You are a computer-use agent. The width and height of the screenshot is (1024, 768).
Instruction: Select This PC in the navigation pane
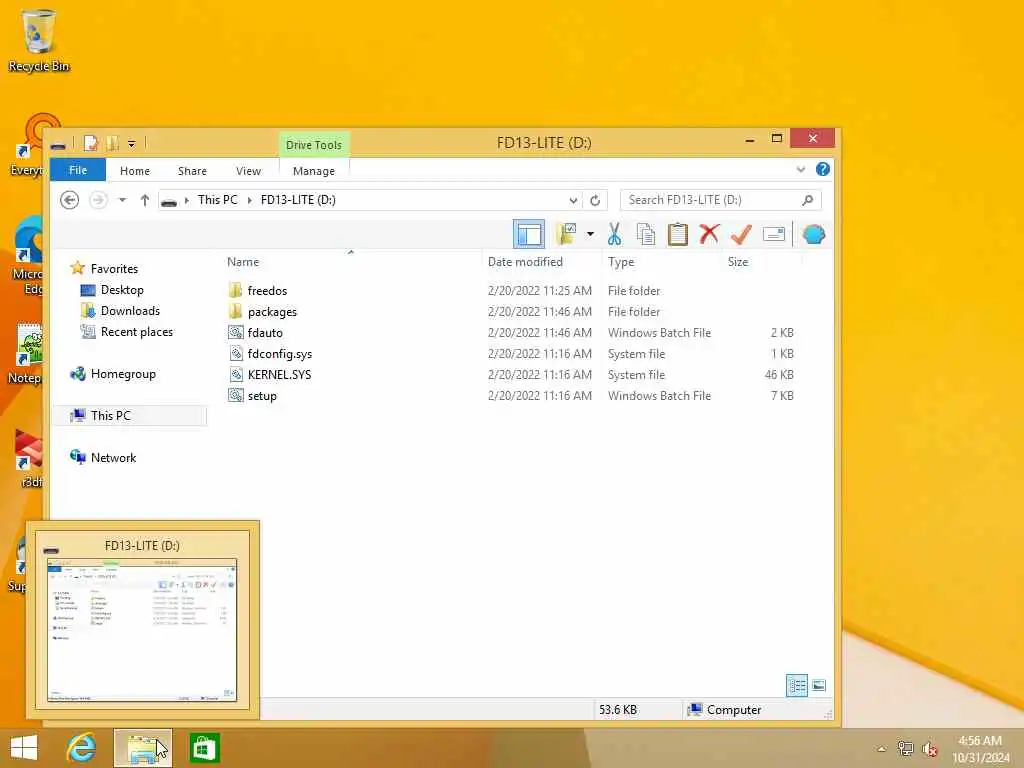point(110,415)
